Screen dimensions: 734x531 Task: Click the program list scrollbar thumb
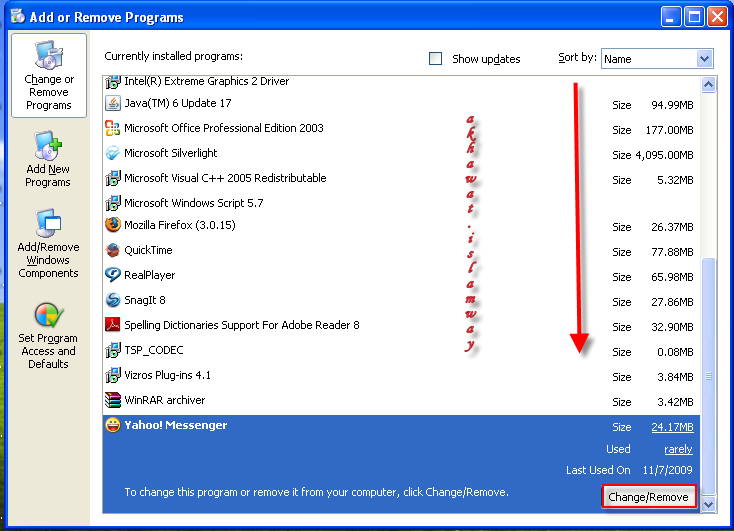tap(708, 376)
